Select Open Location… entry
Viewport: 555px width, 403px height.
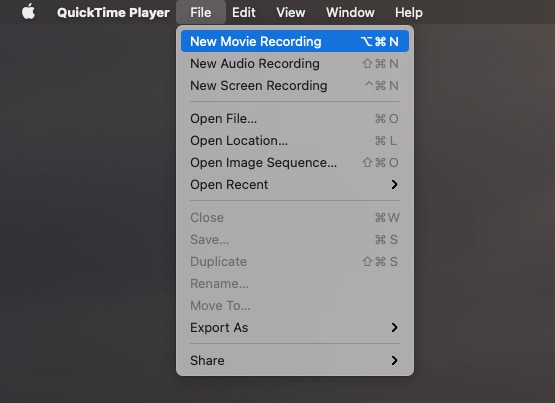(295, 140)
